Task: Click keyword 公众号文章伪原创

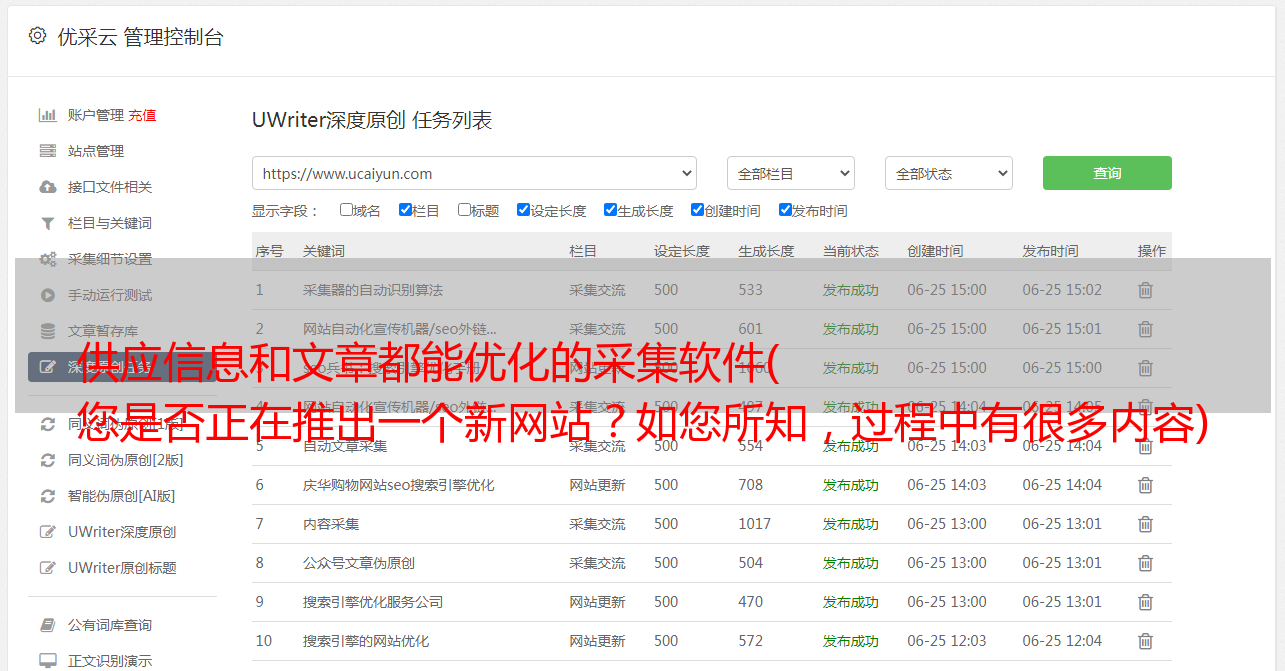Action: click(x=359, y=563)
